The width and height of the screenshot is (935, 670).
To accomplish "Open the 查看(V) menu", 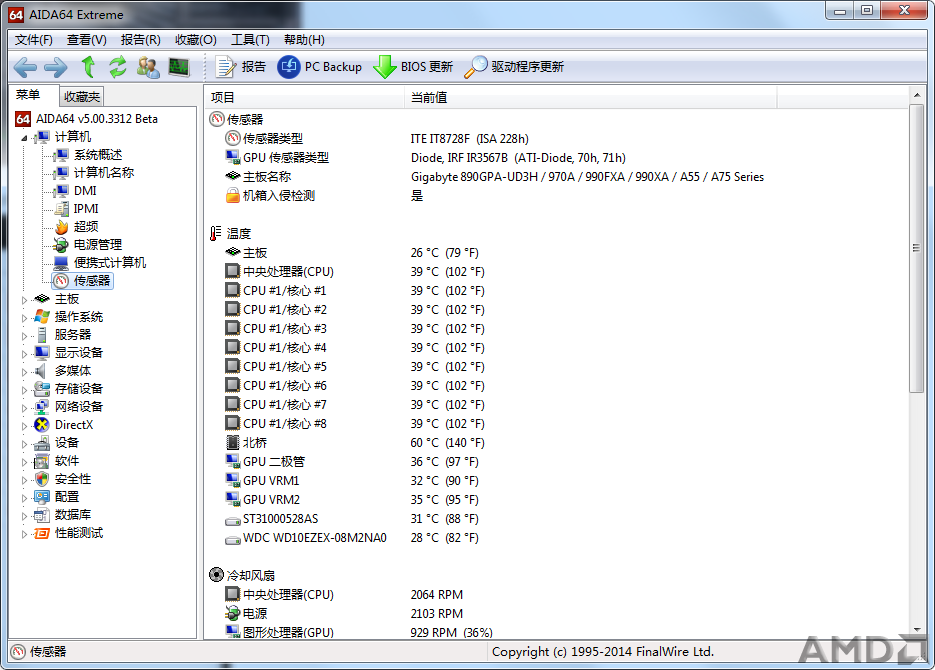I will point(86,40).
